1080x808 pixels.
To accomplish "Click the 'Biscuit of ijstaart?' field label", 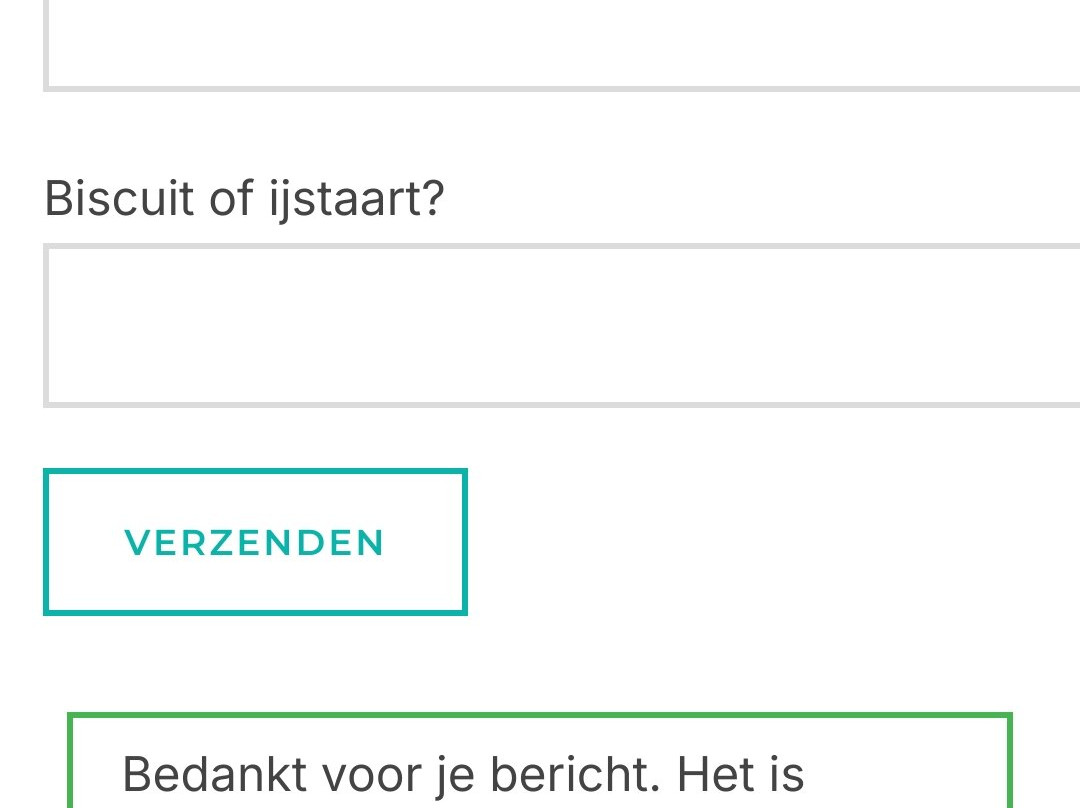I will click(244, 199).
